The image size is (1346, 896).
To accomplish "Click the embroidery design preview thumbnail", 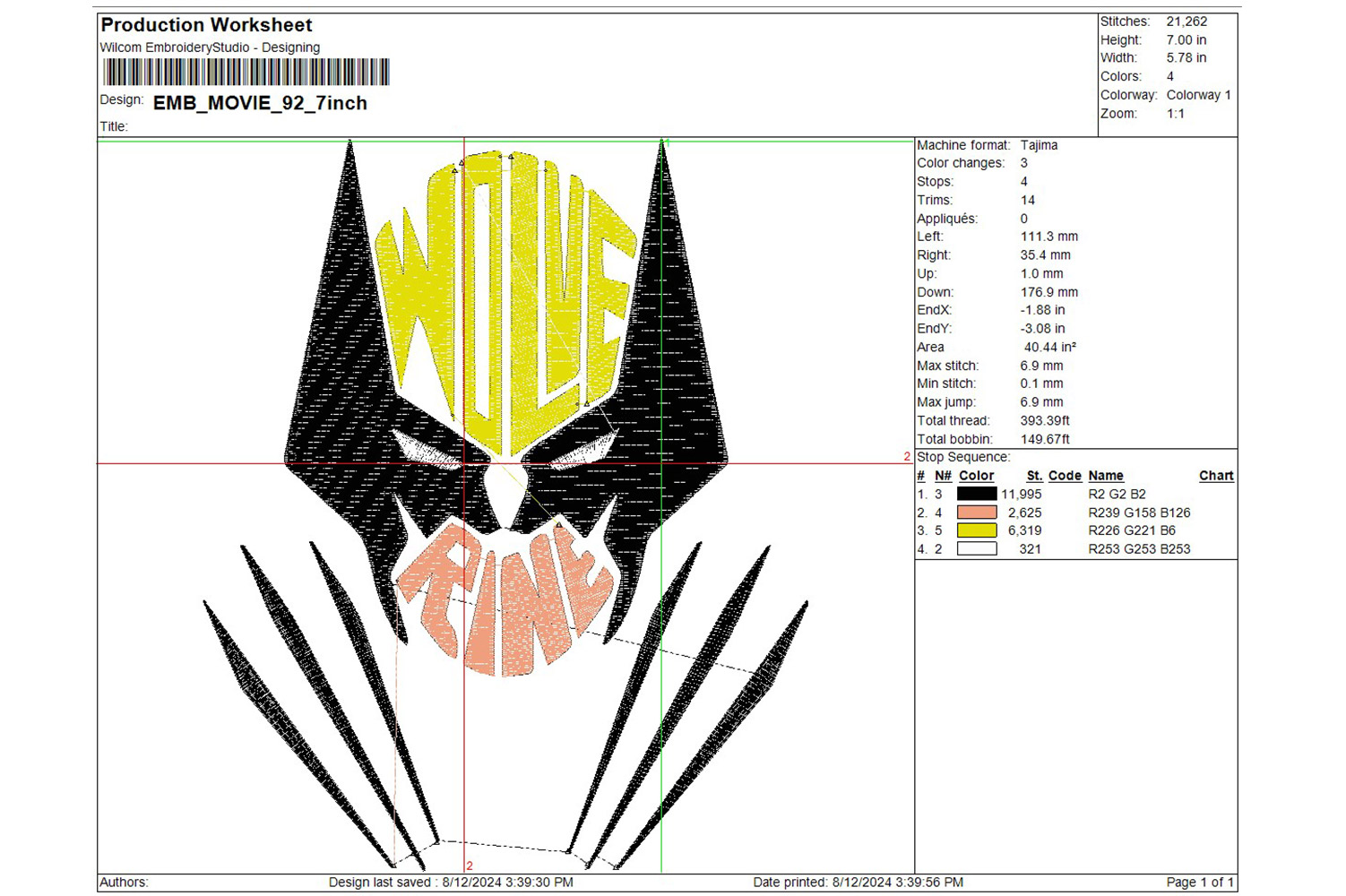I will [505, 504].
